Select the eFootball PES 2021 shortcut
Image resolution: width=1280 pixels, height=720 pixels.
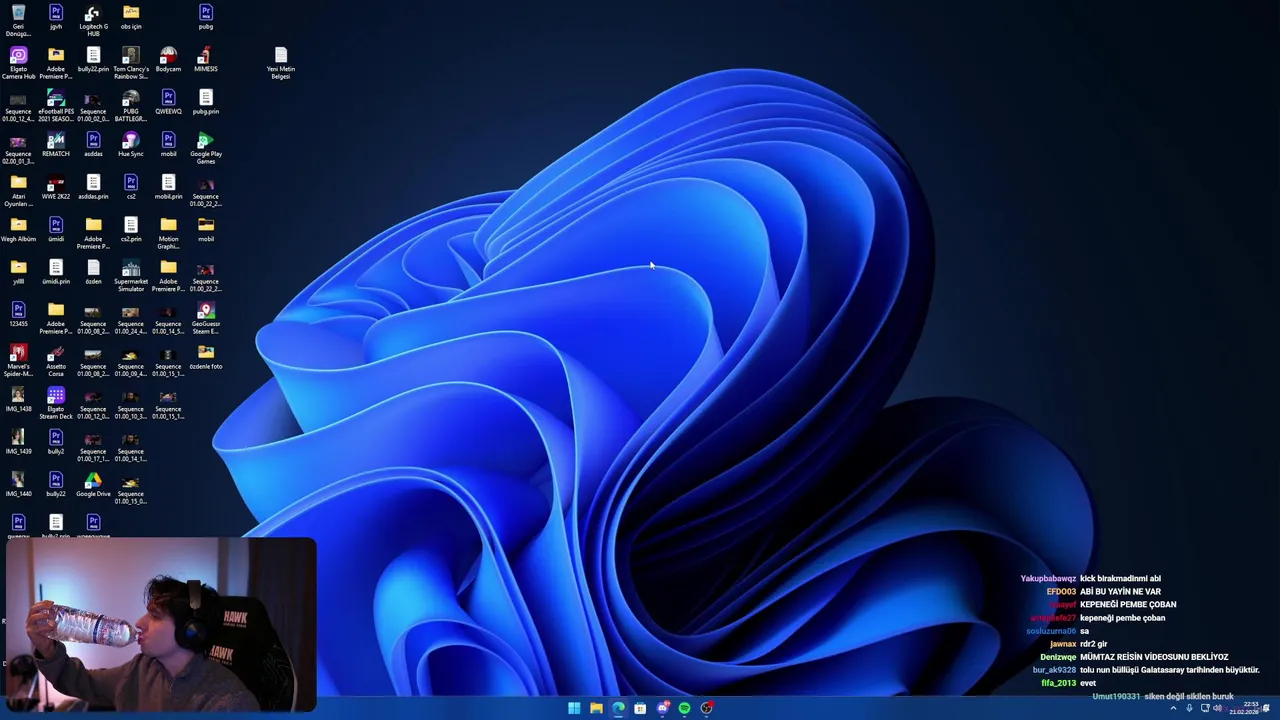[x=56, y=106]
